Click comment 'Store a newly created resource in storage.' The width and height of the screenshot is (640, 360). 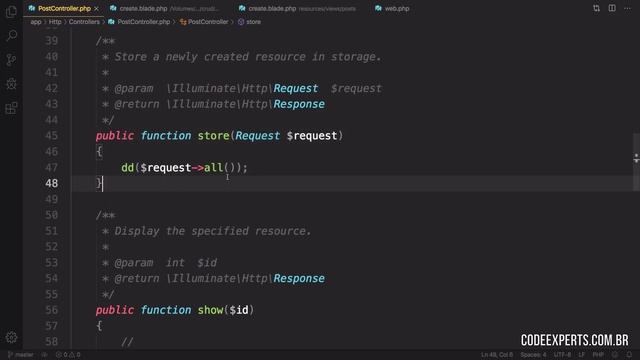tap(248, 57)
